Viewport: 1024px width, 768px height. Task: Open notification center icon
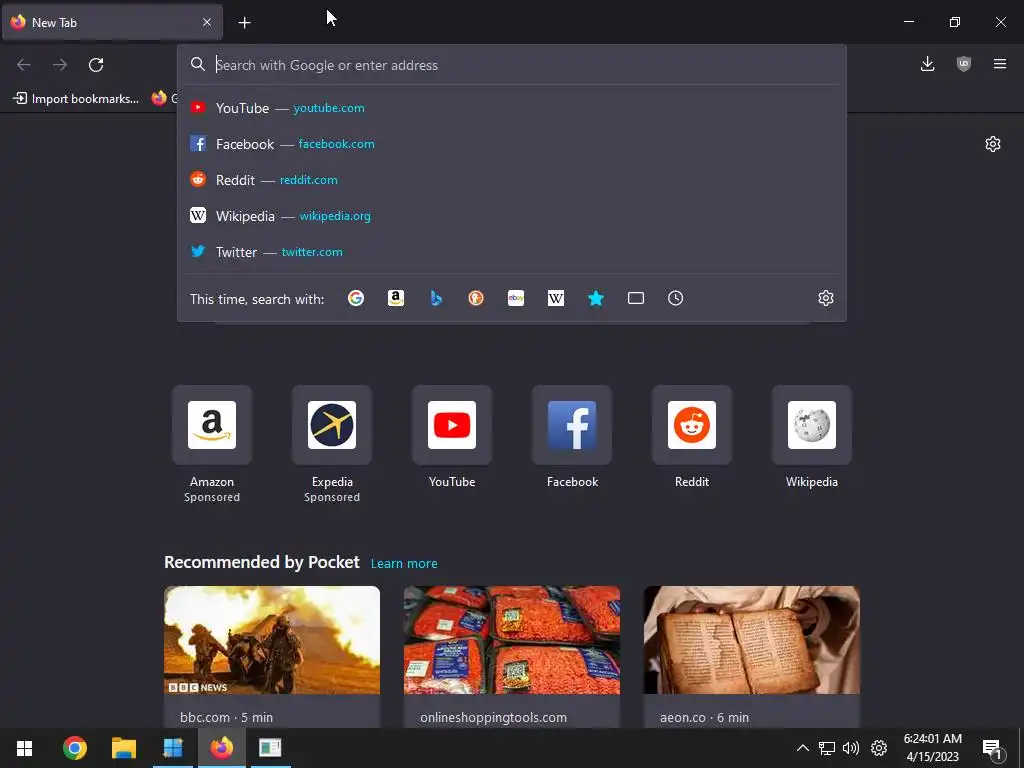pyautogui.click(x=992, y=748)
